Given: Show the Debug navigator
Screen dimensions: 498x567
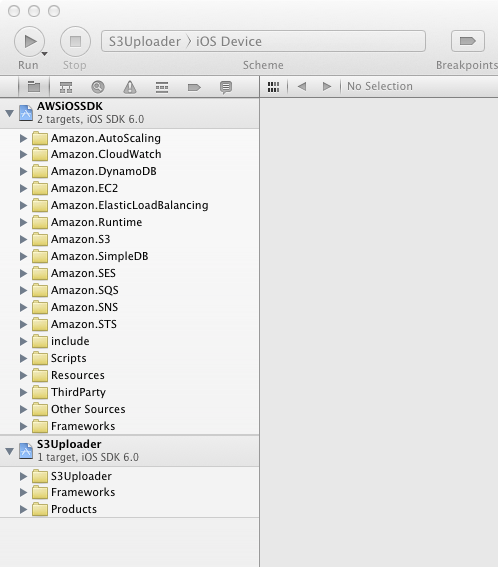Looking at the screenshot, I should pos(162,87).
